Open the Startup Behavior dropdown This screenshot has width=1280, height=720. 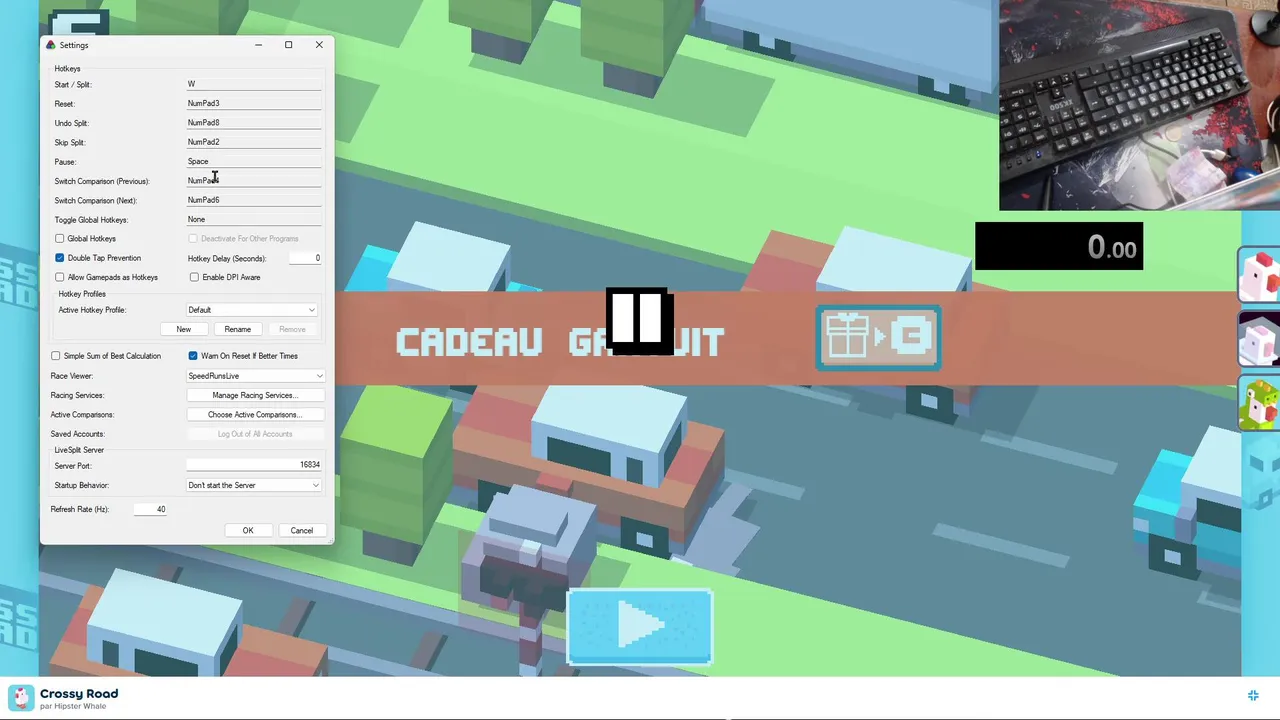[x=254, y=485]
